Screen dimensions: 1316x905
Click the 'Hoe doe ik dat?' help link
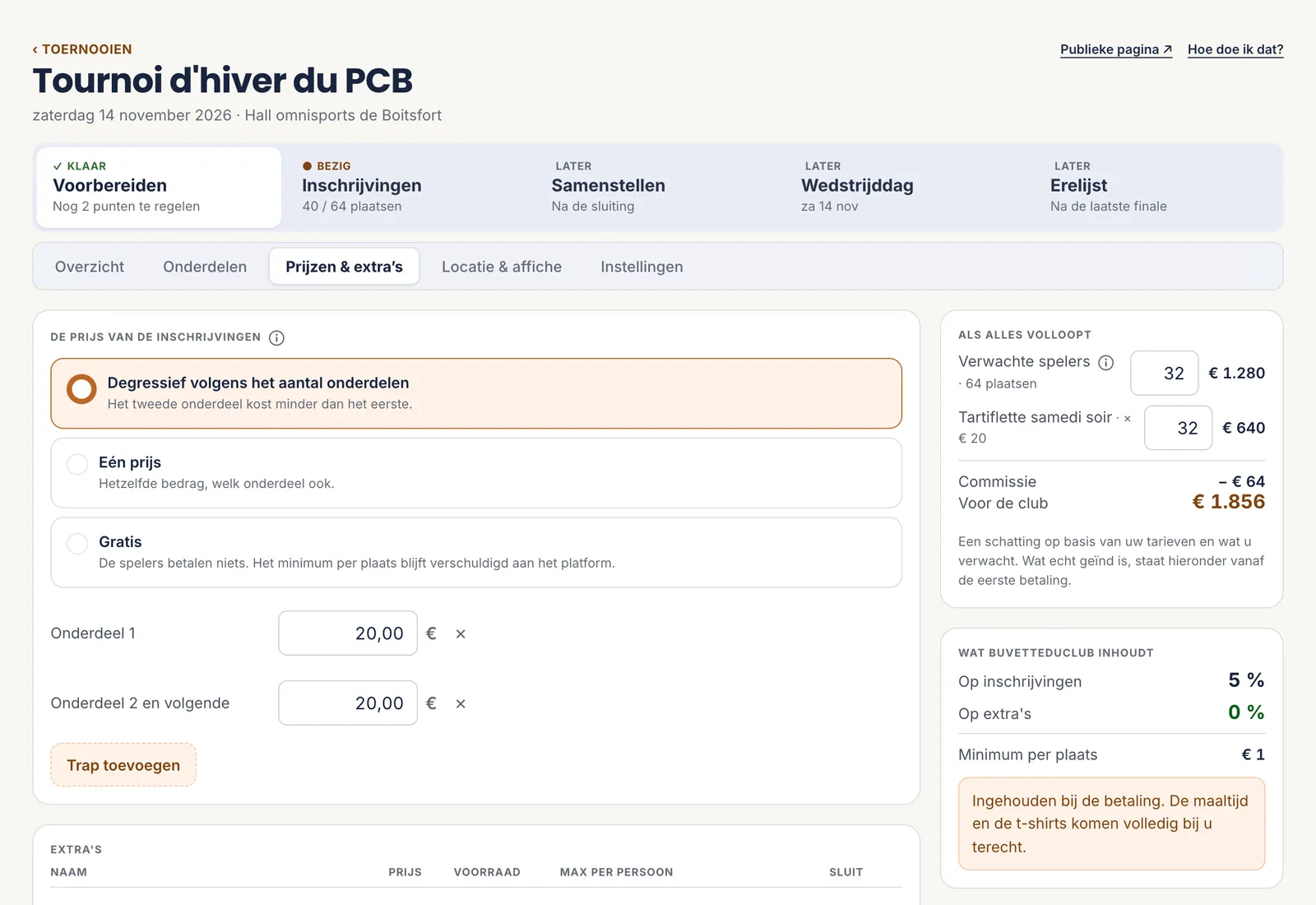[1235, 49]
